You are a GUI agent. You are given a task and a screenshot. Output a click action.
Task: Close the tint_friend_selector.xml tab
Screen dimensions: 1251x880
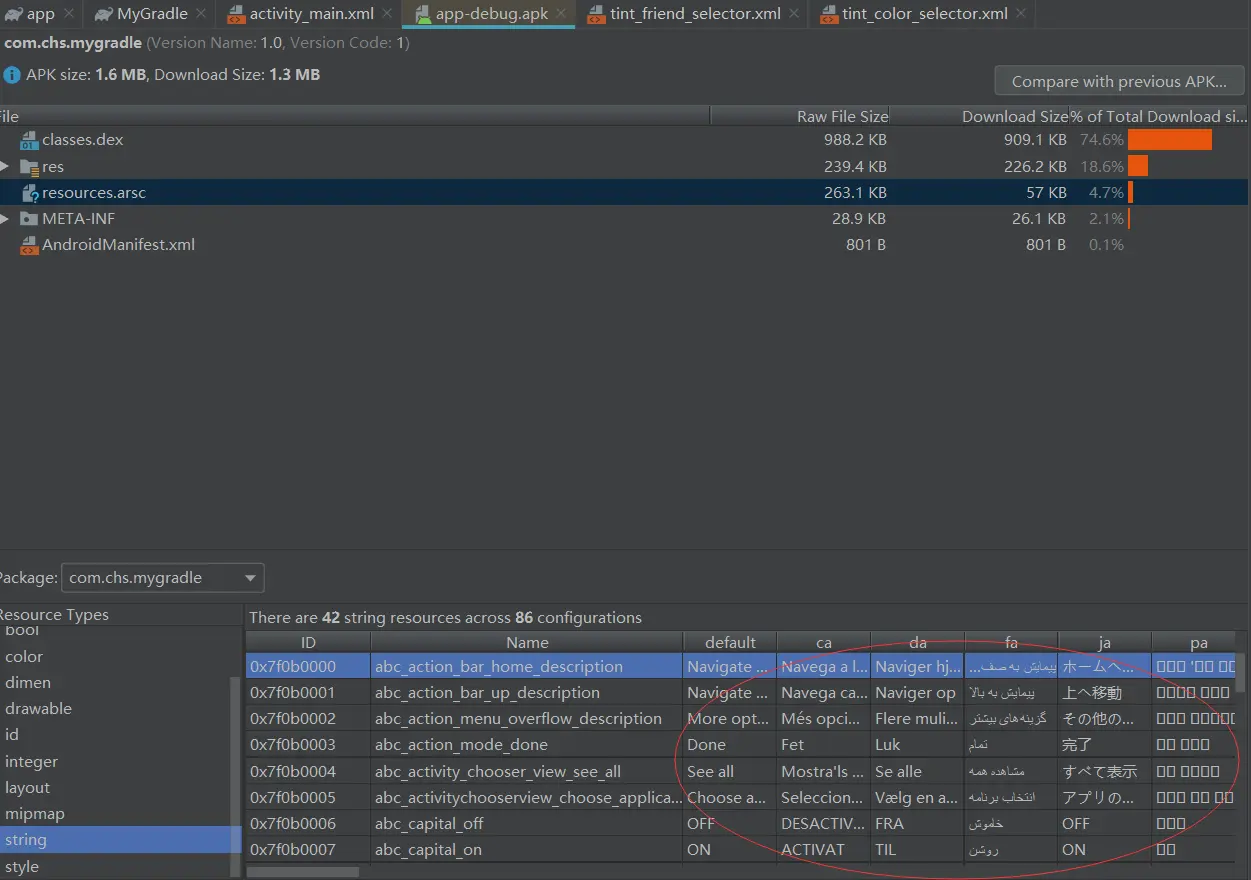coord(794,14)
